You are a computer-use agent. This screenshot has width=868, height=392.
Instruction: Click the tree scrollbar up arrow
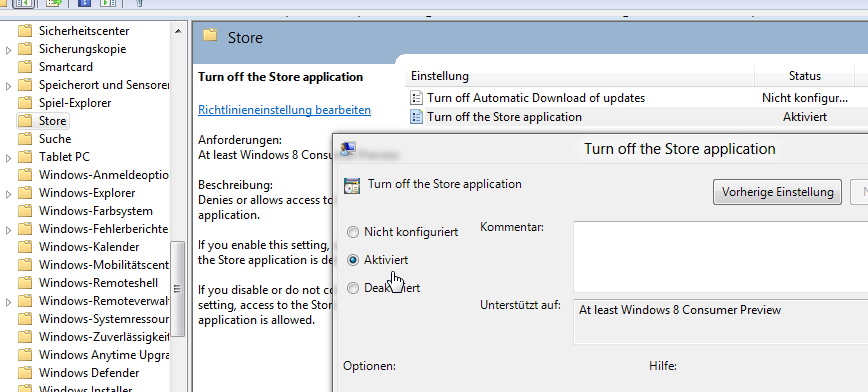178,31
